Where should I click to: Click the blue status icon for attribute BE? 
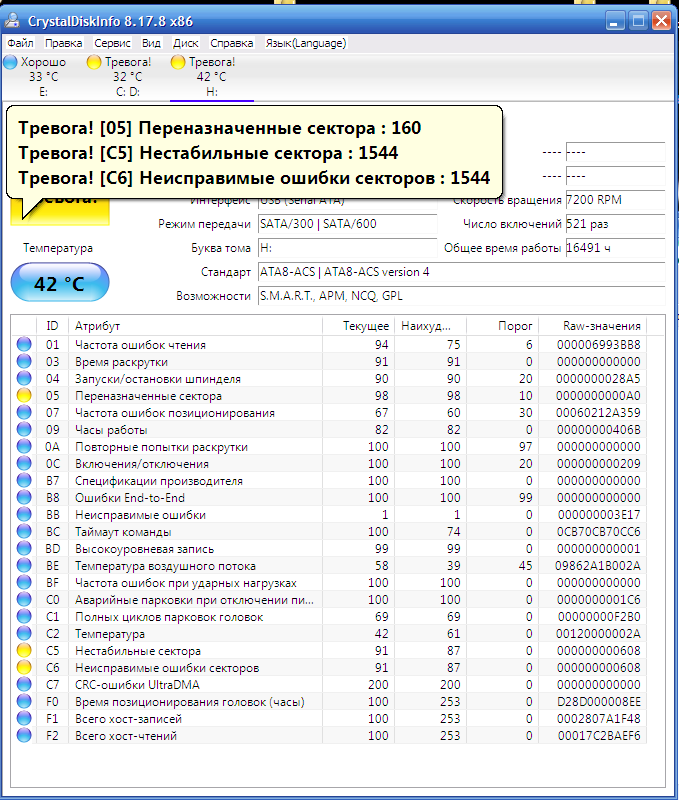(x=24, y=565)
